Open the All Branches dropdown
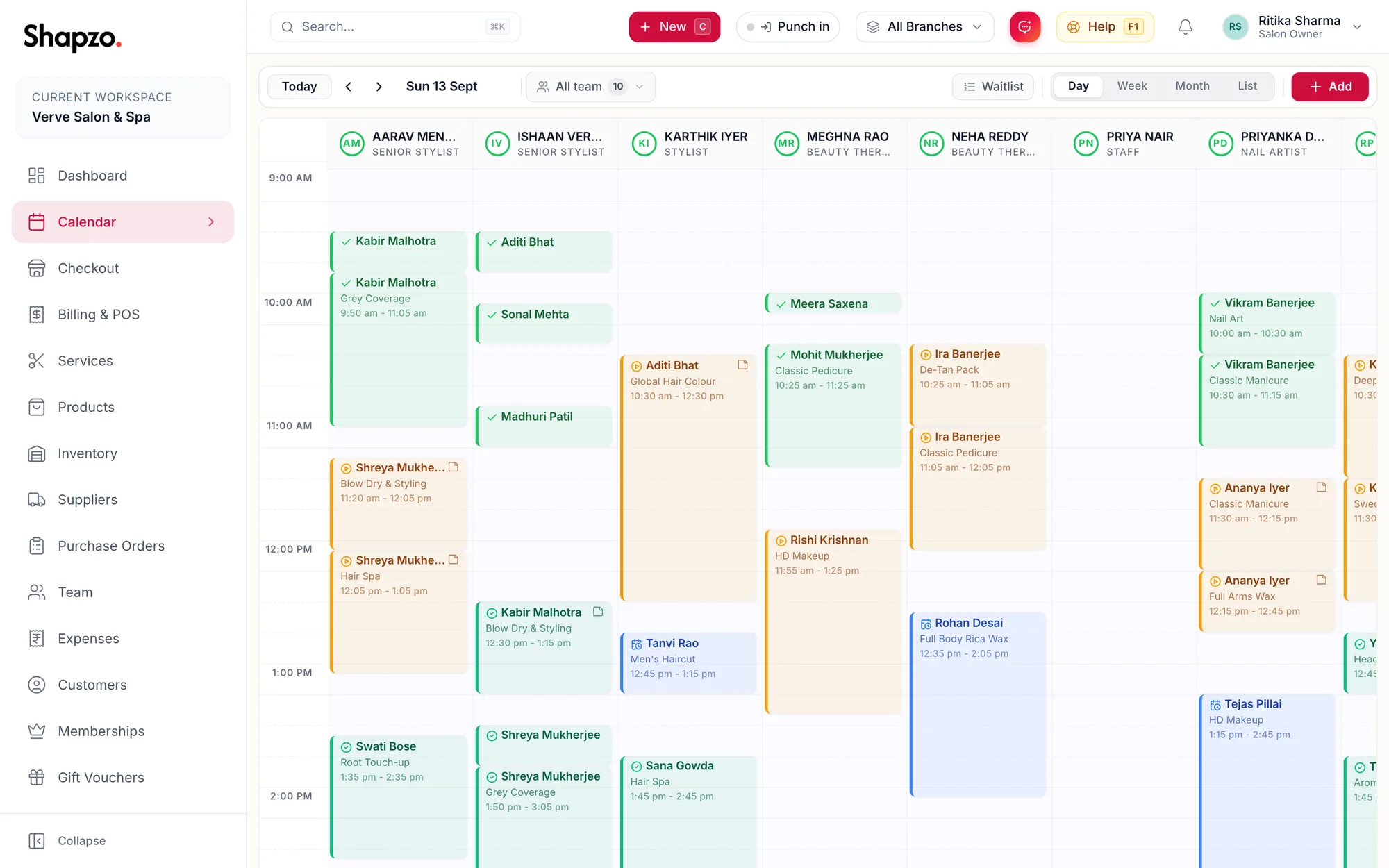The width and height of the screenshot is (1389, 868). click(x=924, y=27)
